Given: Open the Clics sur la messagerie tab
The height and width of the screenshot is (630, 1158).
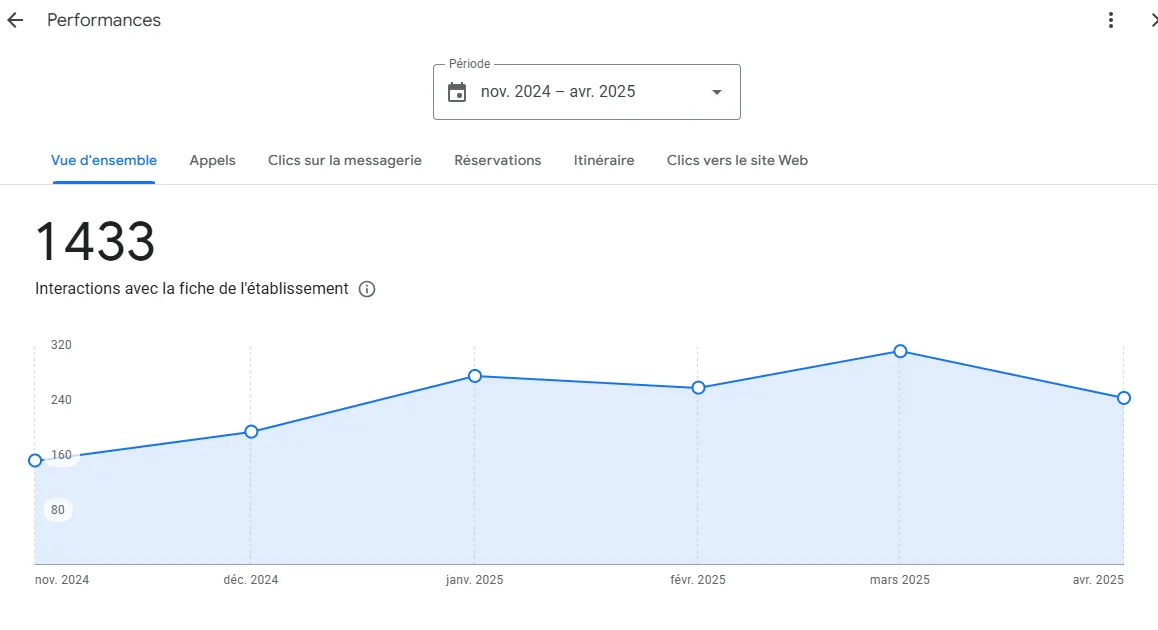Looking at the screenshot, I should [x=344, y=160].
